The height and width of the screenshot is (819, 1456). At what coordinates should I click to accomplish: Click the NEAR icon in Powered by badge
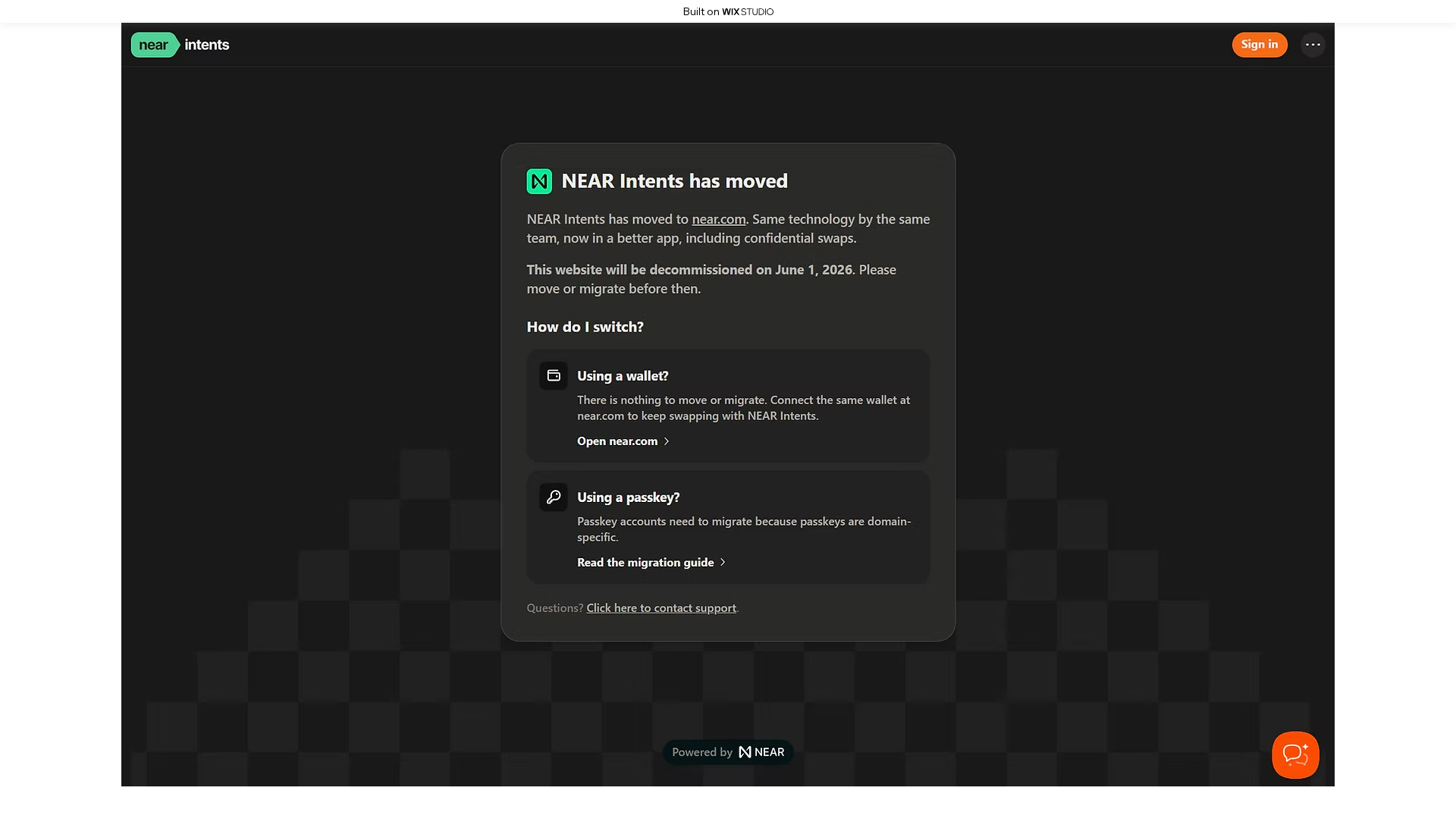745,752
